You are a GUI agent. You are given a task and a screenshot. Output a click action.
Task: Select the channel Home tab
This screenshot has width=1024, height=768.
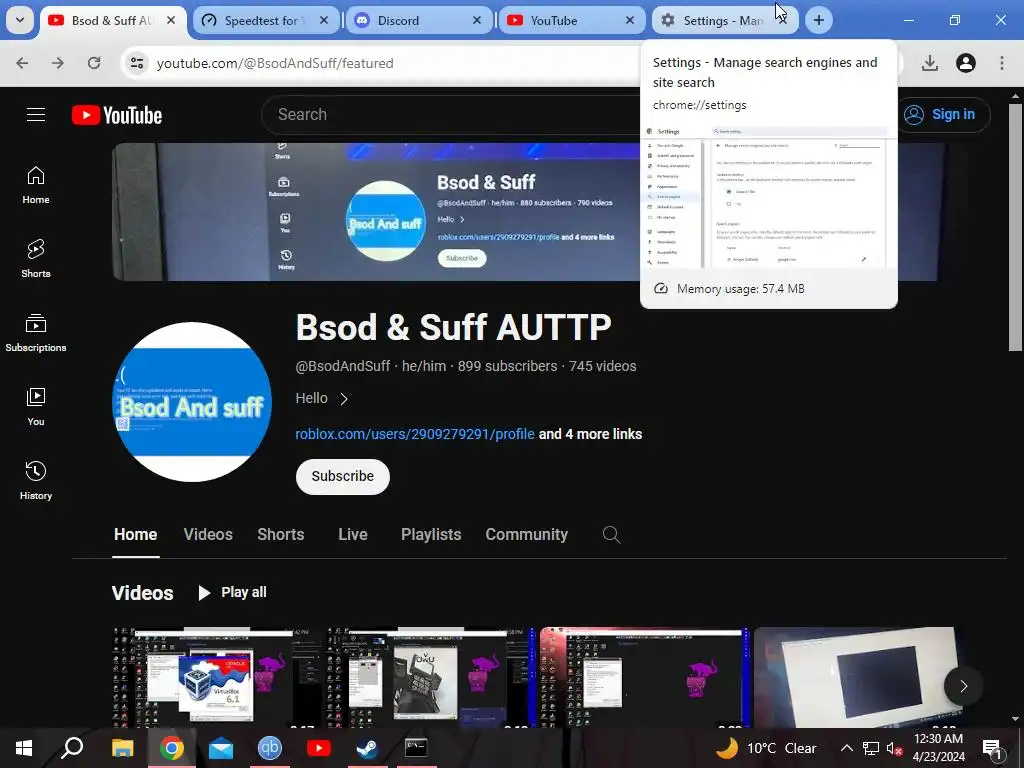[x=136, y=534]
